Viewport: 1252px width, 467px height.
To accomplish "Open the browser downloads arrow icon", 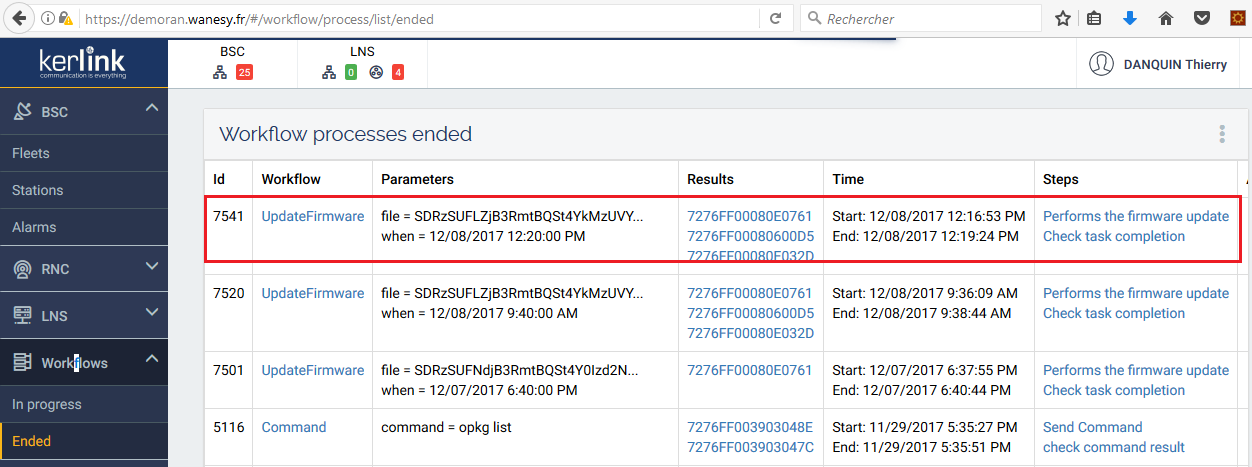I will click(x=1130, y=19).
